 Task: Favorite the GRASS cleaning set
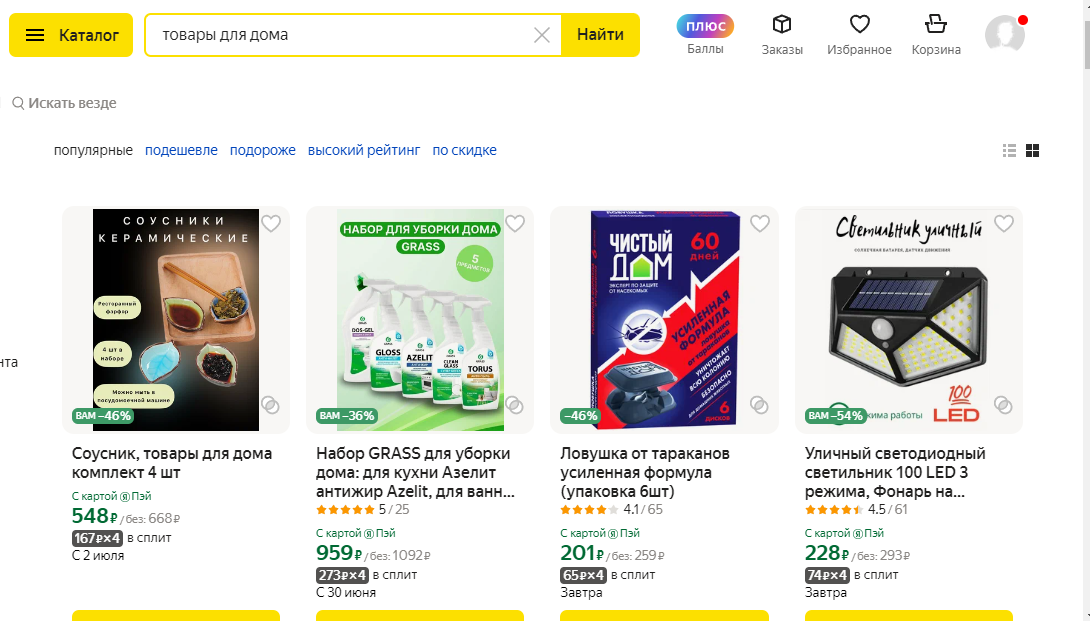pos(515,224)
